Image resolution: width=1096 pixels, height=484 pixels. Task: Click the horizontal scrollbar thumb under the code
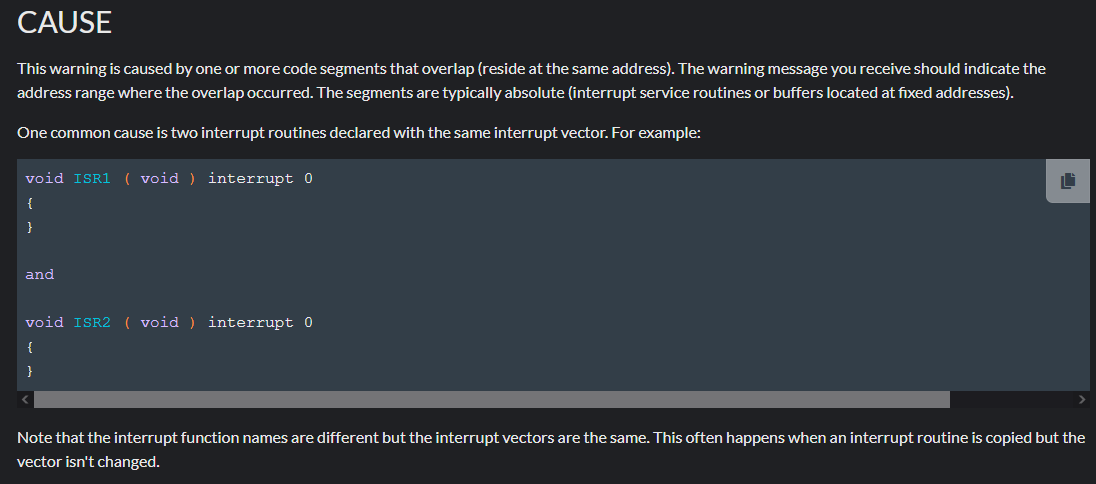click(491, 399)
